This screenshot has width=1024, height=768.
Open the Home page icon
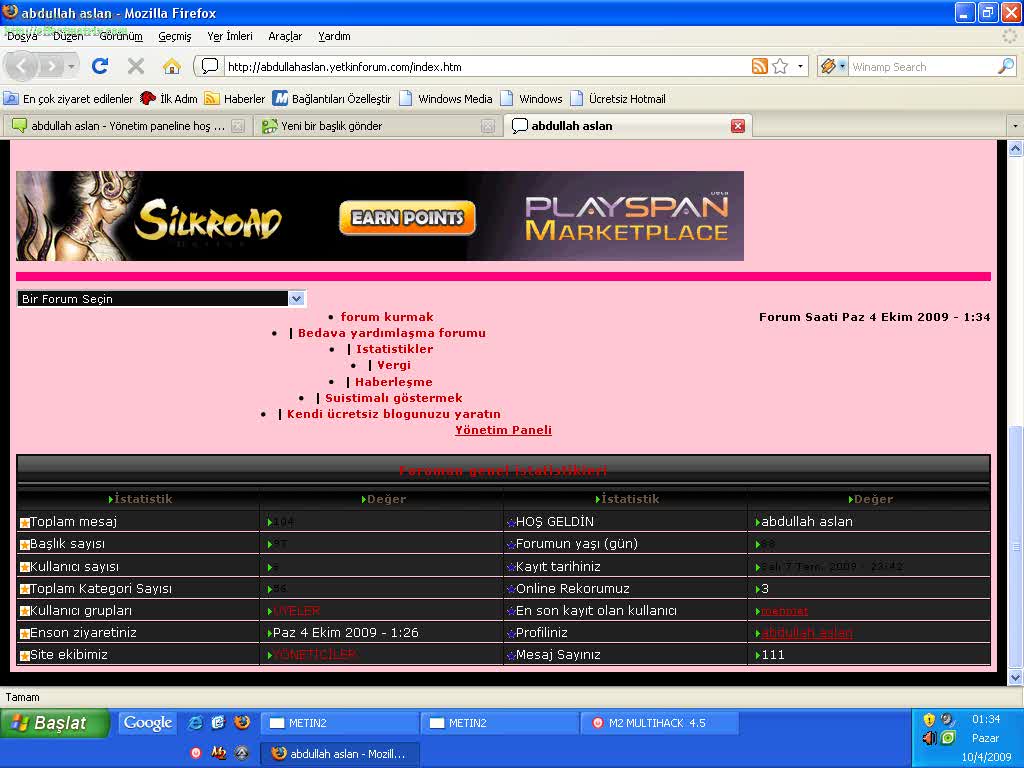(x=171, y=66)
